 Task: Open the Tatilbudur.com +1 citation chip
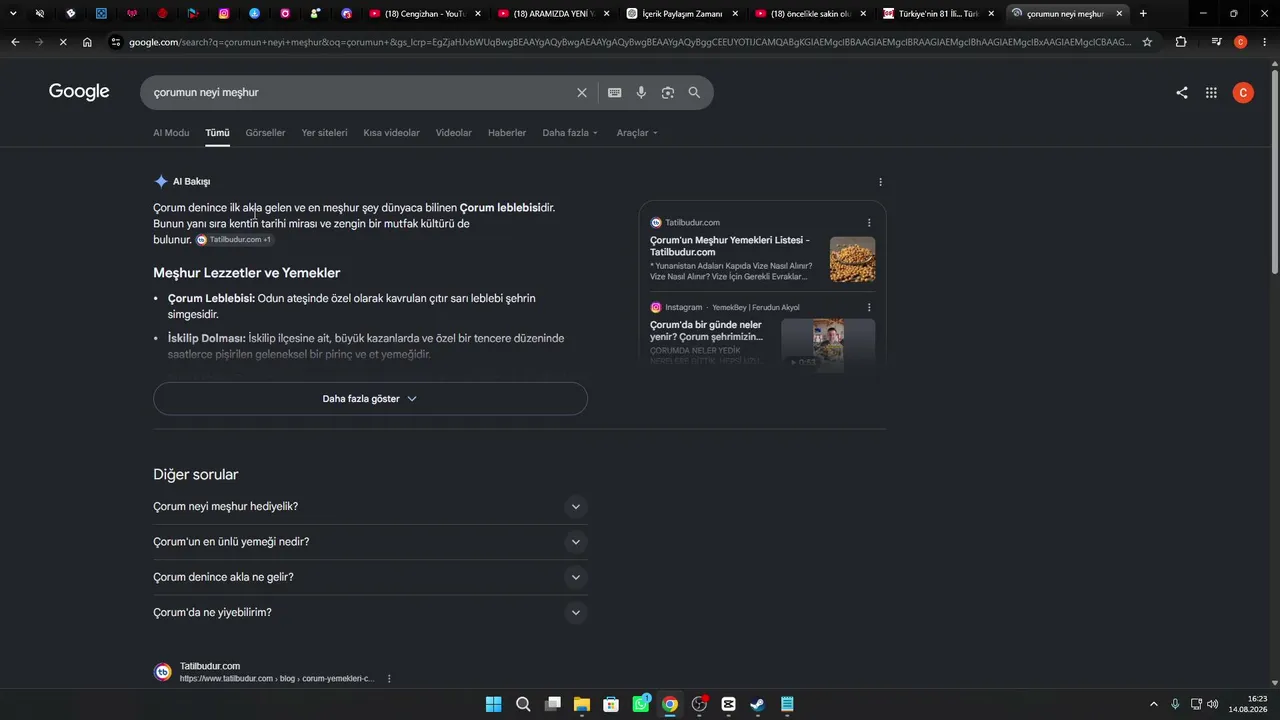pos(234,240)
